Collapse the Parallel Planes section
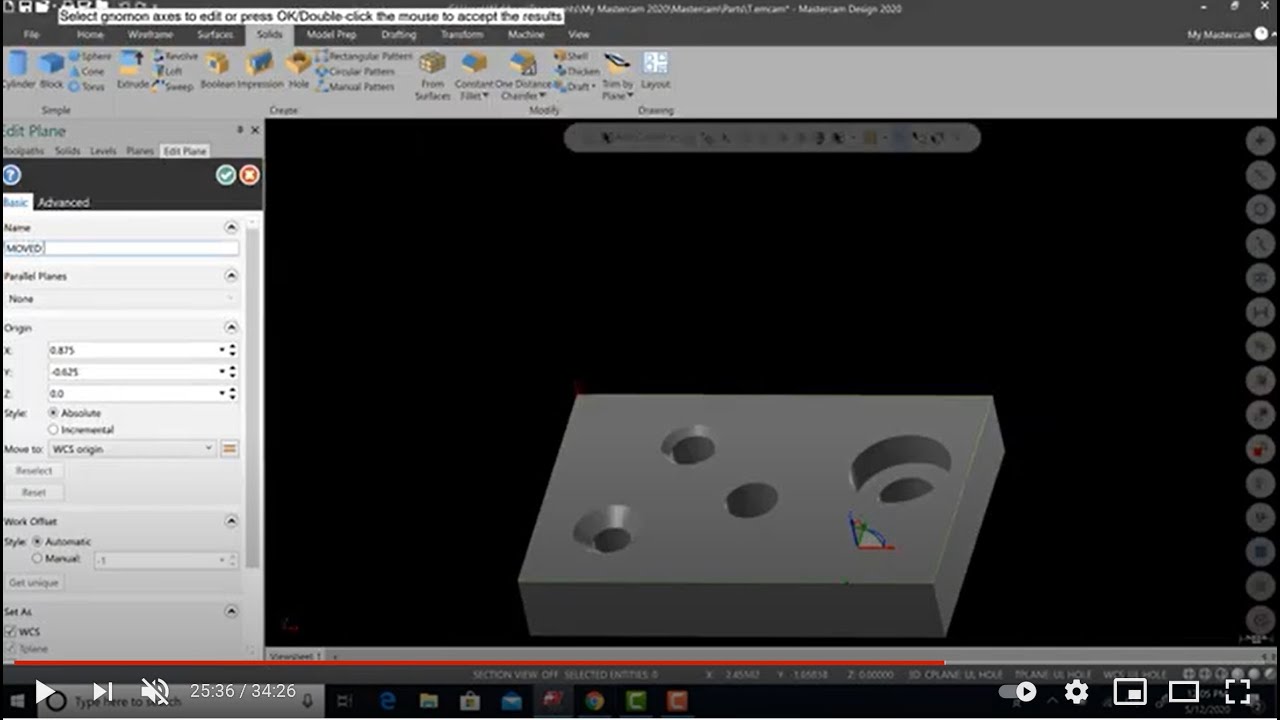Viewport: 1280px width, 720px height. click(231, 275)
